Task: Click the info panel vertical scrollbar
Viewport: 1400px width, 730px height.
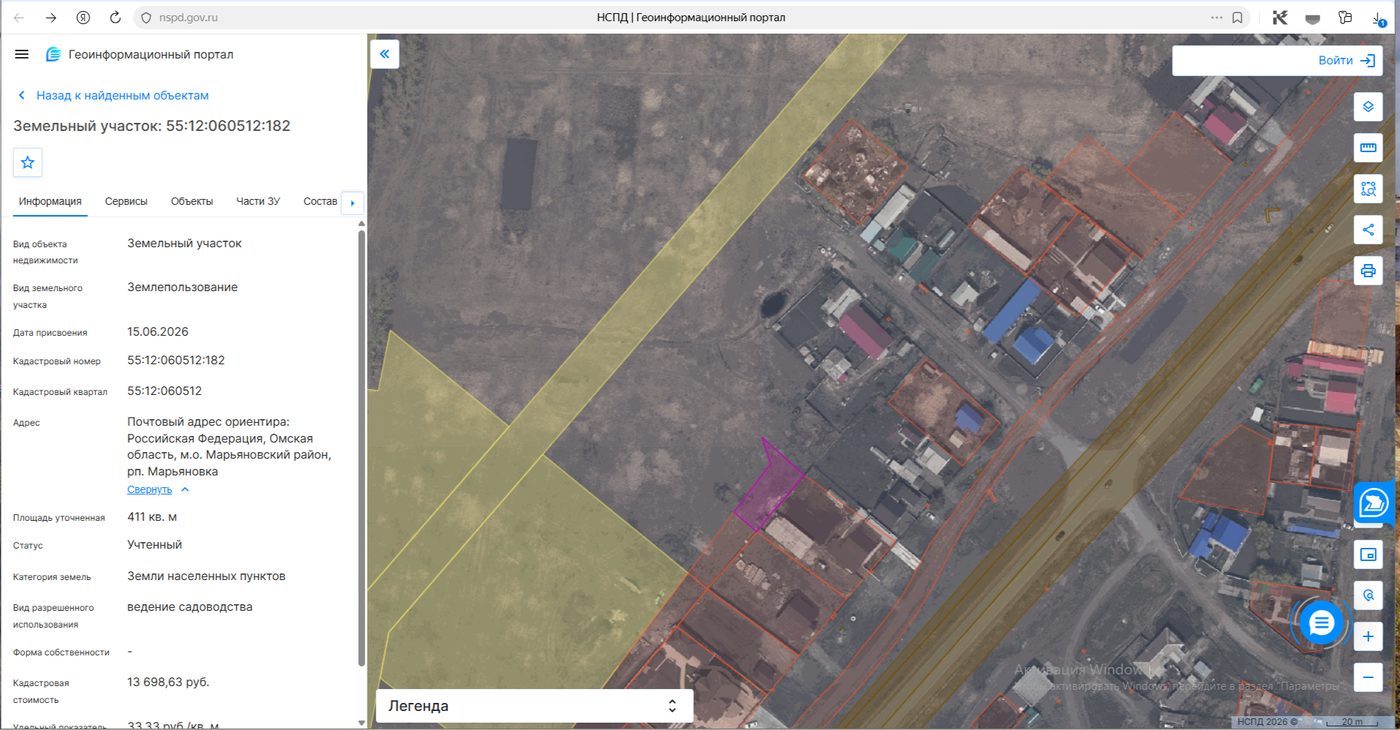Action: [361, 448]
